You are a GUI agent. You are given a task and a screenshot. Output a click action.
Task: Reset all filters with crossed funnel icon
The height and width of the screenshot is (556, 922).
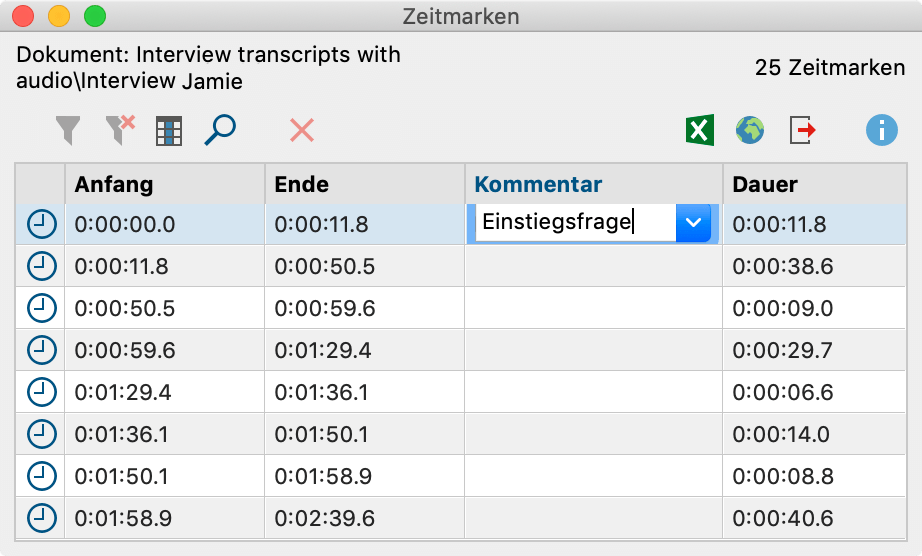coord(120,130)
